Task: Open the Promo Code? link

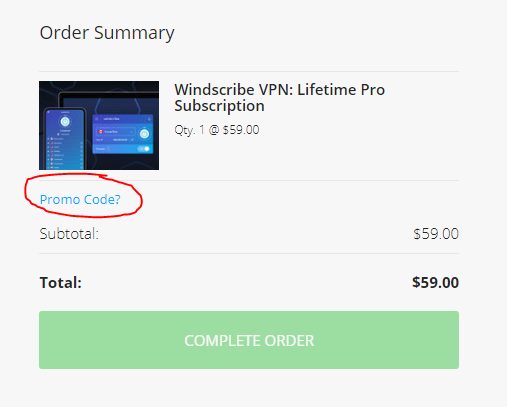Action: (x=80, y=199)
